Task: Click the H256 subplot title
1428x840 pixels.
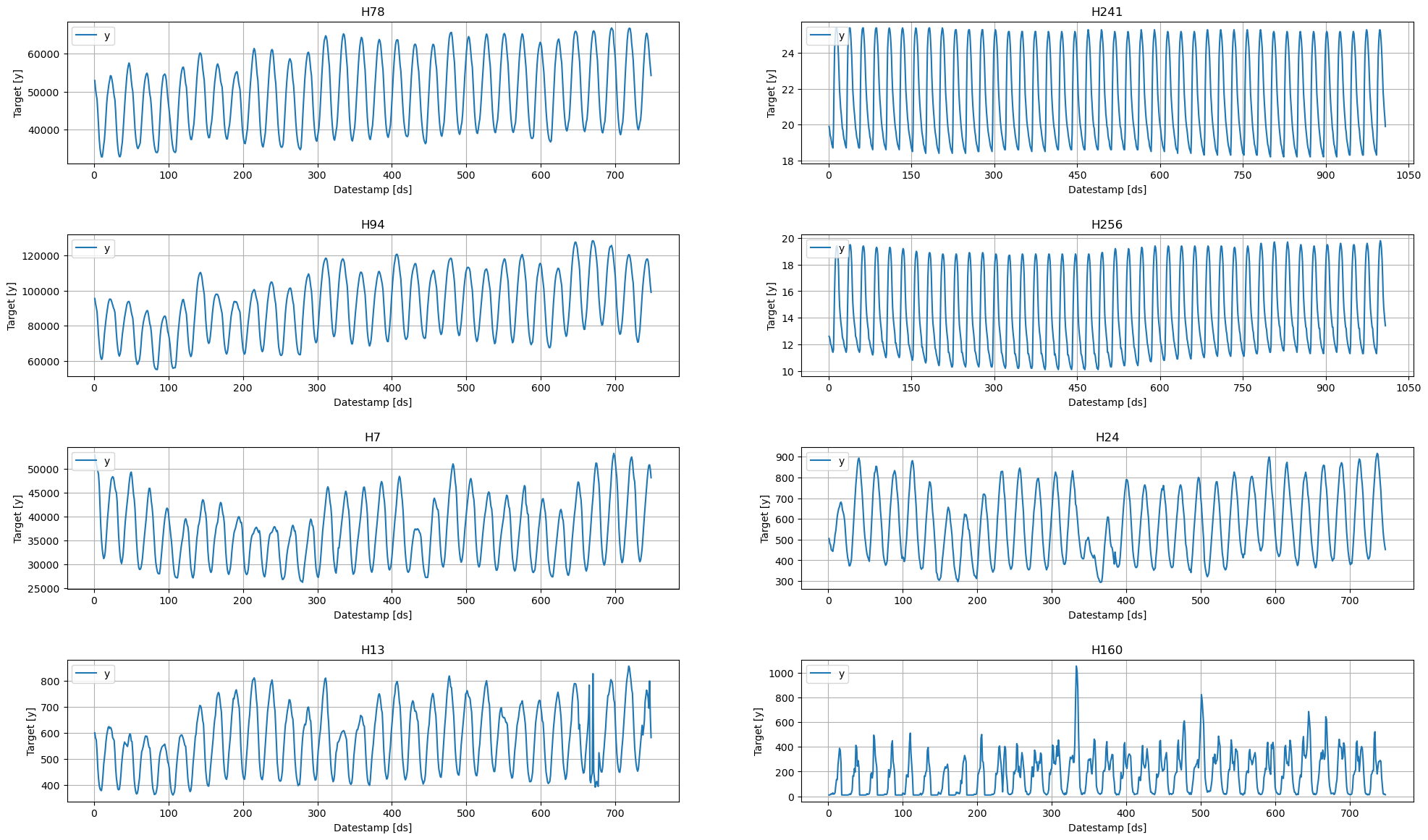Action: click(x=1107, y=224)
